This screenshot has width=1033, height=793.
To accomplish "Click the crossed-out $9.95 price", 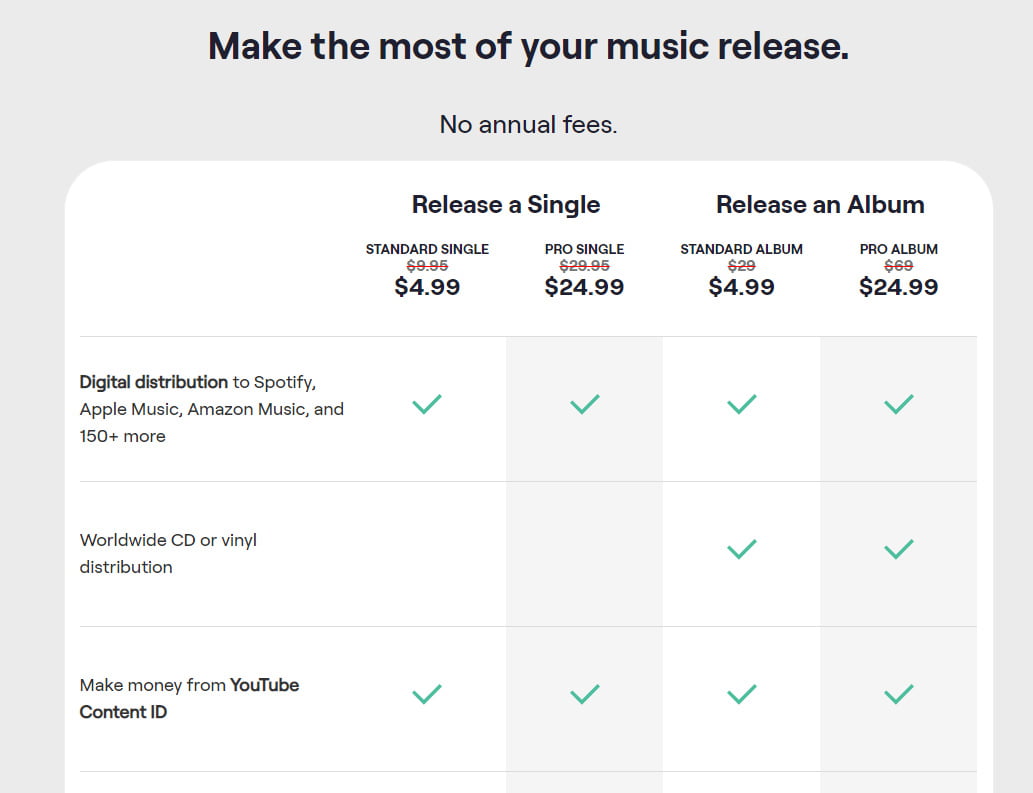I will click(x=427, y=266).
